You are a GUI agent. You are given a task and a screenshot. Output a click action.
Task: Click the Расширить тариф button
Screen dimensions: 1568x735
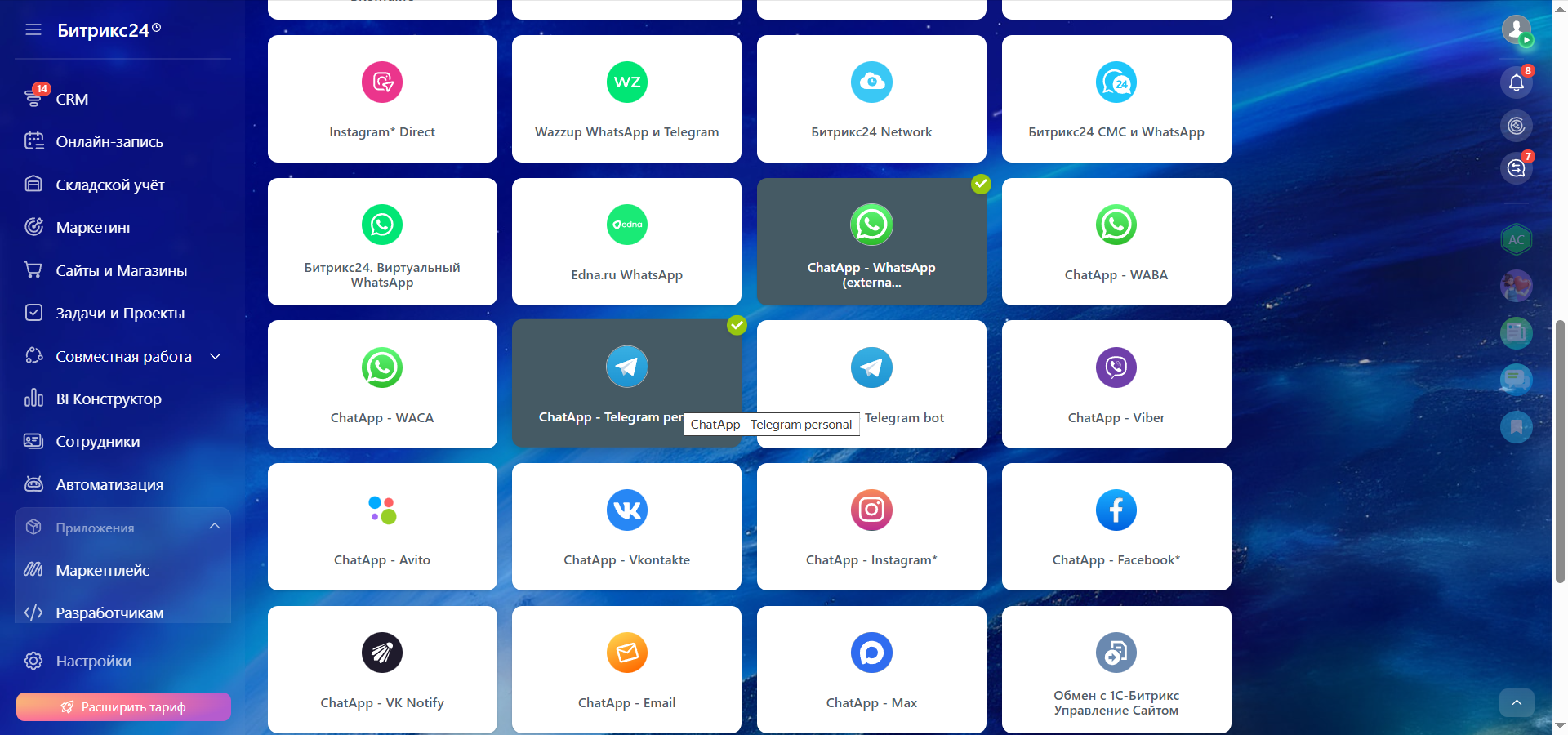123,706
